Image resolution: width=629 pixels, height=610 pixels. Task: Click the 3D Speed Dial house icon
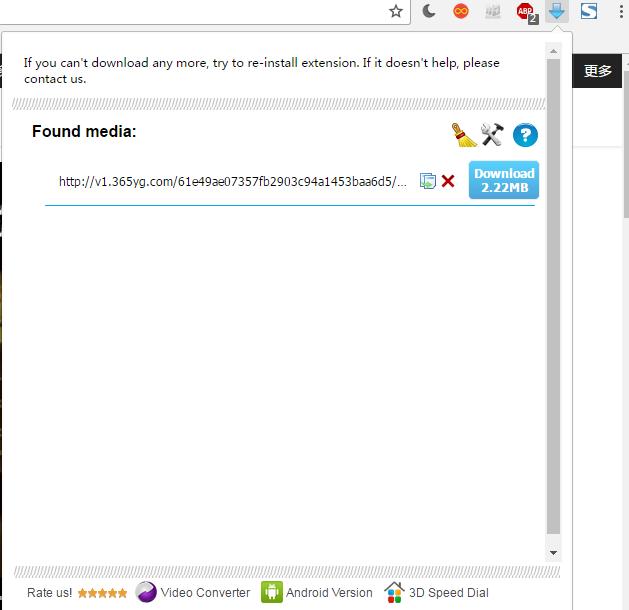[x=394, y=592]
